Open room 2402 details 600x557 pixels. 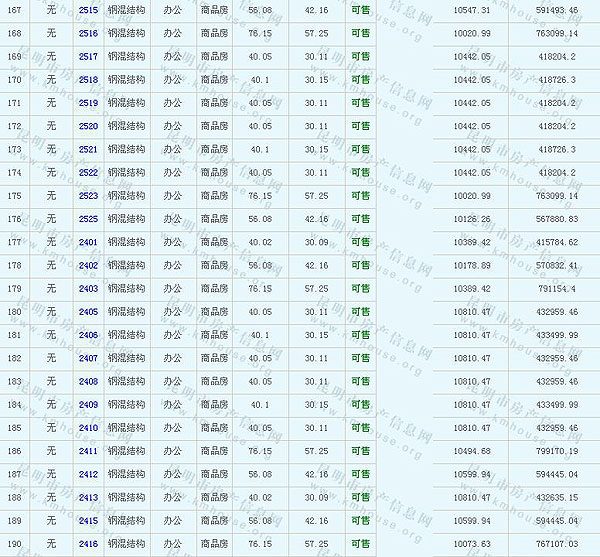88,265
